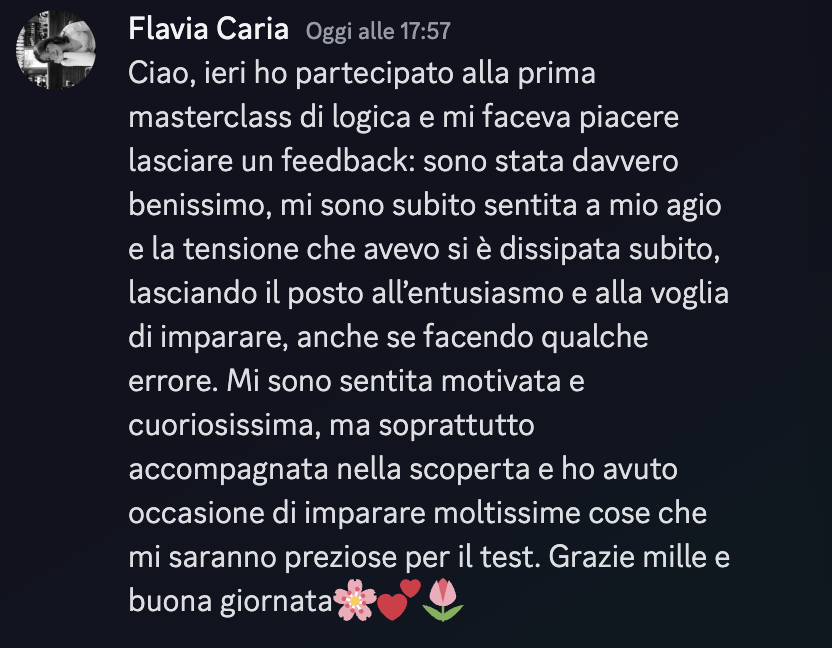The image size is (832, 648).
Task: Click the username Flavia Caria
Action: pos(209,29)
